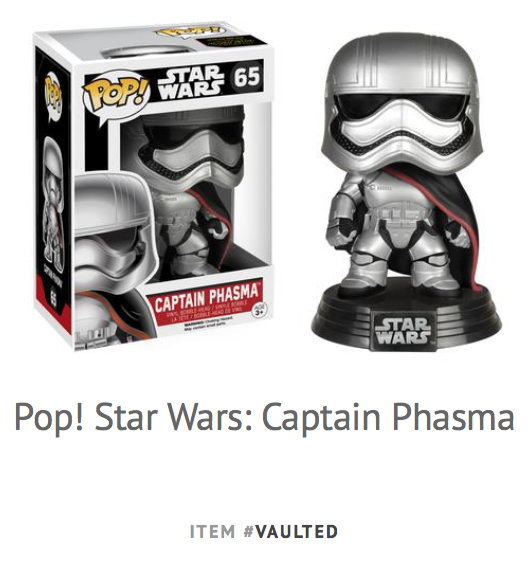
Task: Click the Star Wars plaque on figure base
Action: click(403, 332)
